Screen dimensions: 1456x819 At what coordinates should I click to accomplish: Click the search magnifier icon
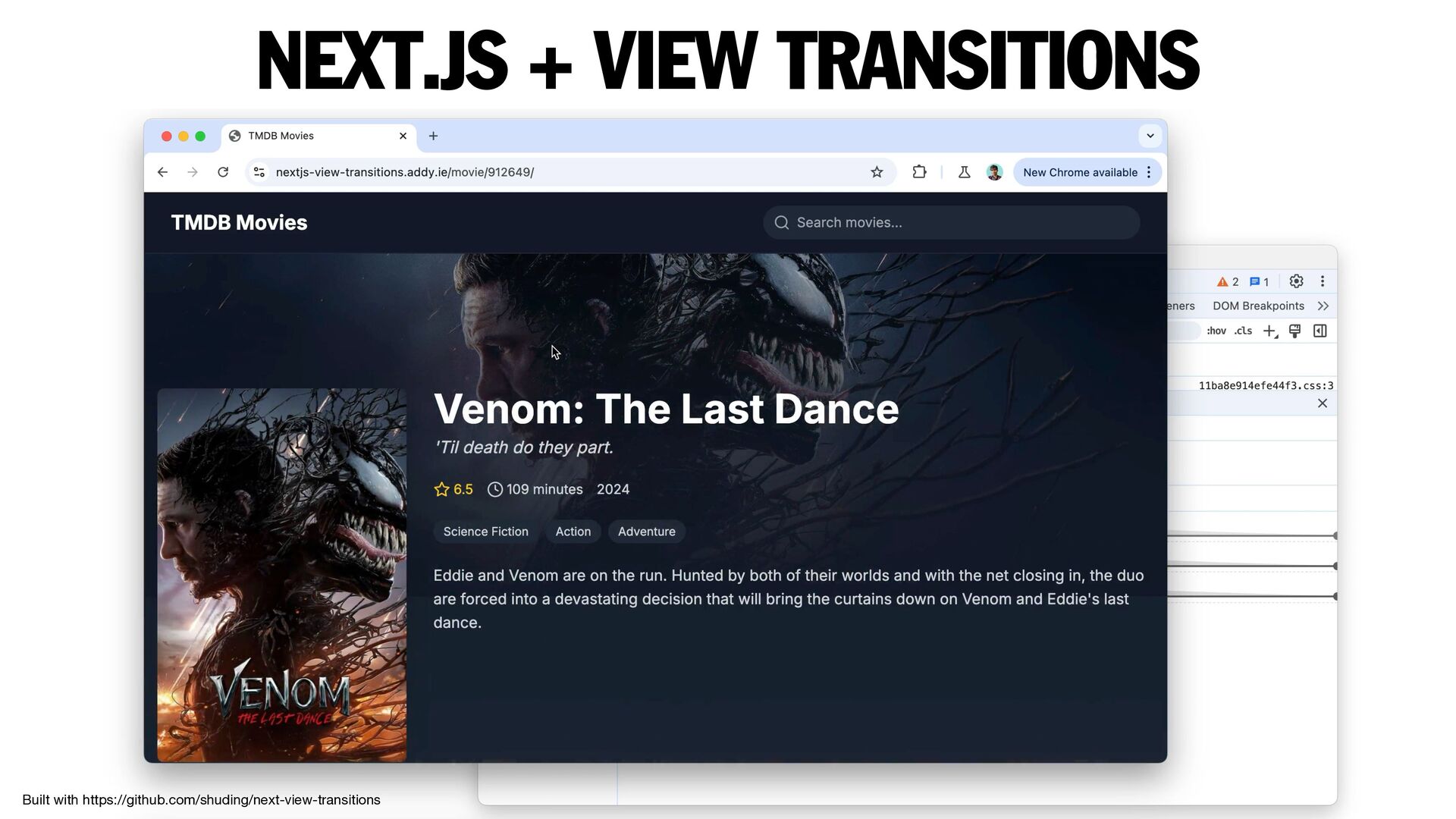781,222
